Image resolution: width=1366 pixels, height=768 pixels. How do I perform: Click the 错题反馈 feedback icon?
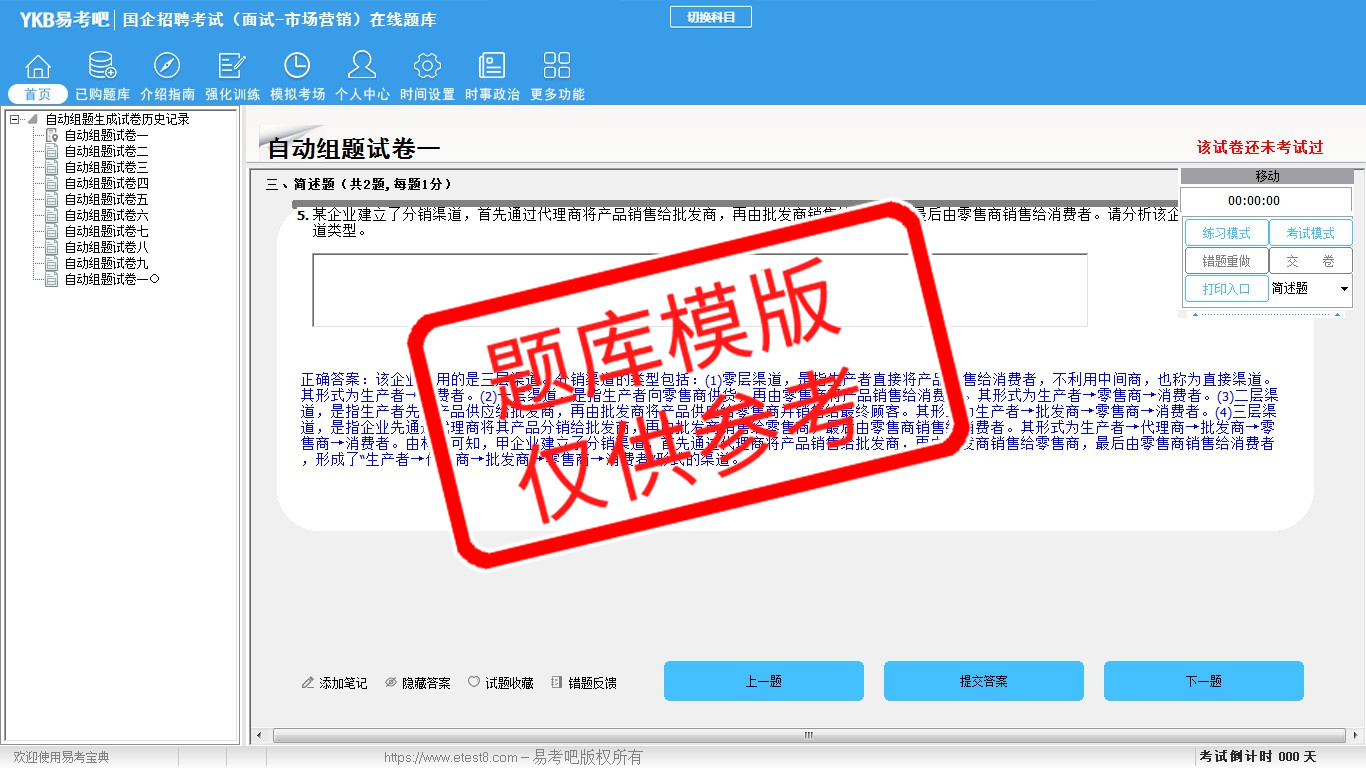click(x=557, y=683)
